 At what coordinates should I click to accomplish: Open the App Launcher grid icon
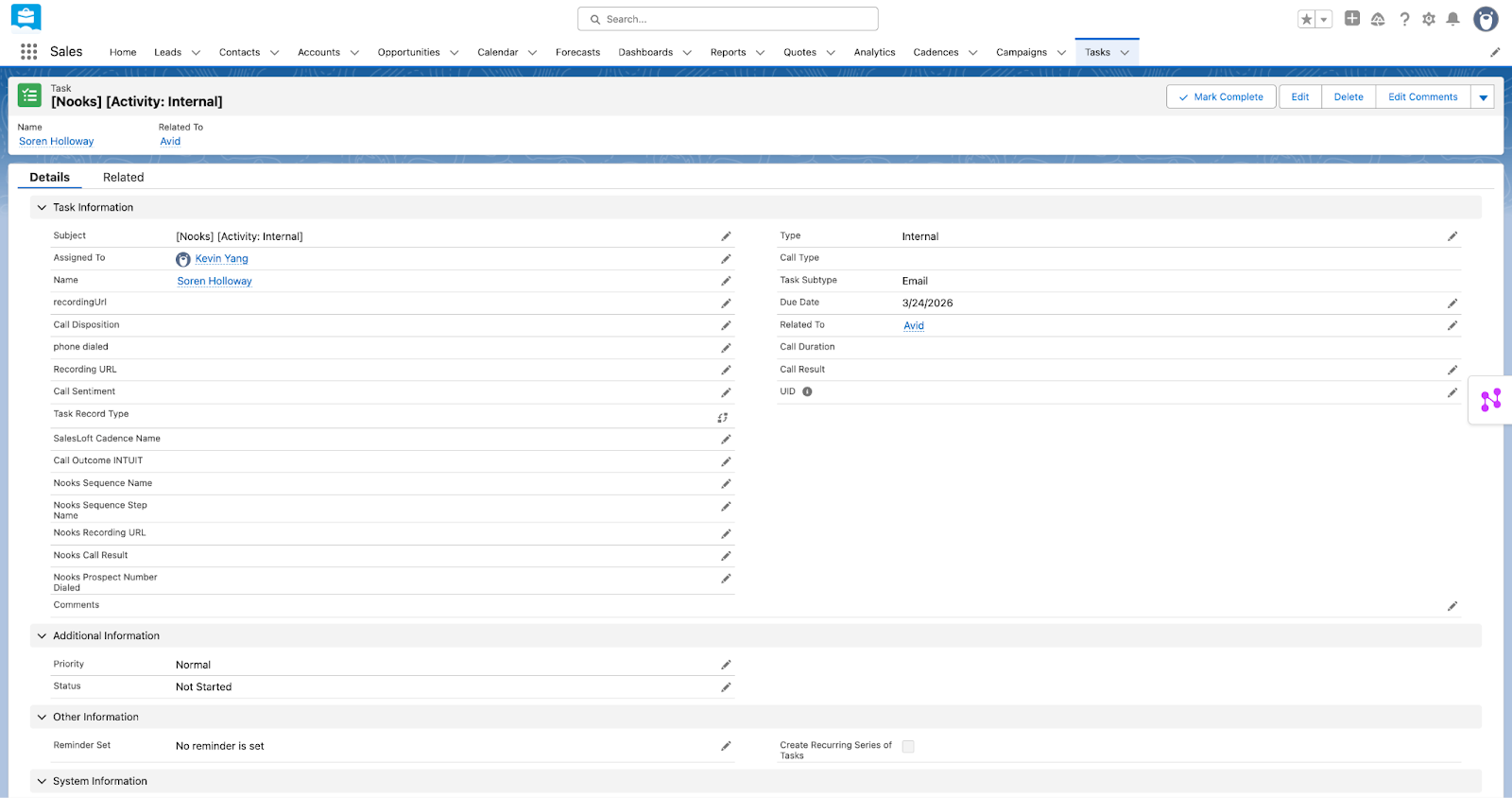(x=28, y=52)
